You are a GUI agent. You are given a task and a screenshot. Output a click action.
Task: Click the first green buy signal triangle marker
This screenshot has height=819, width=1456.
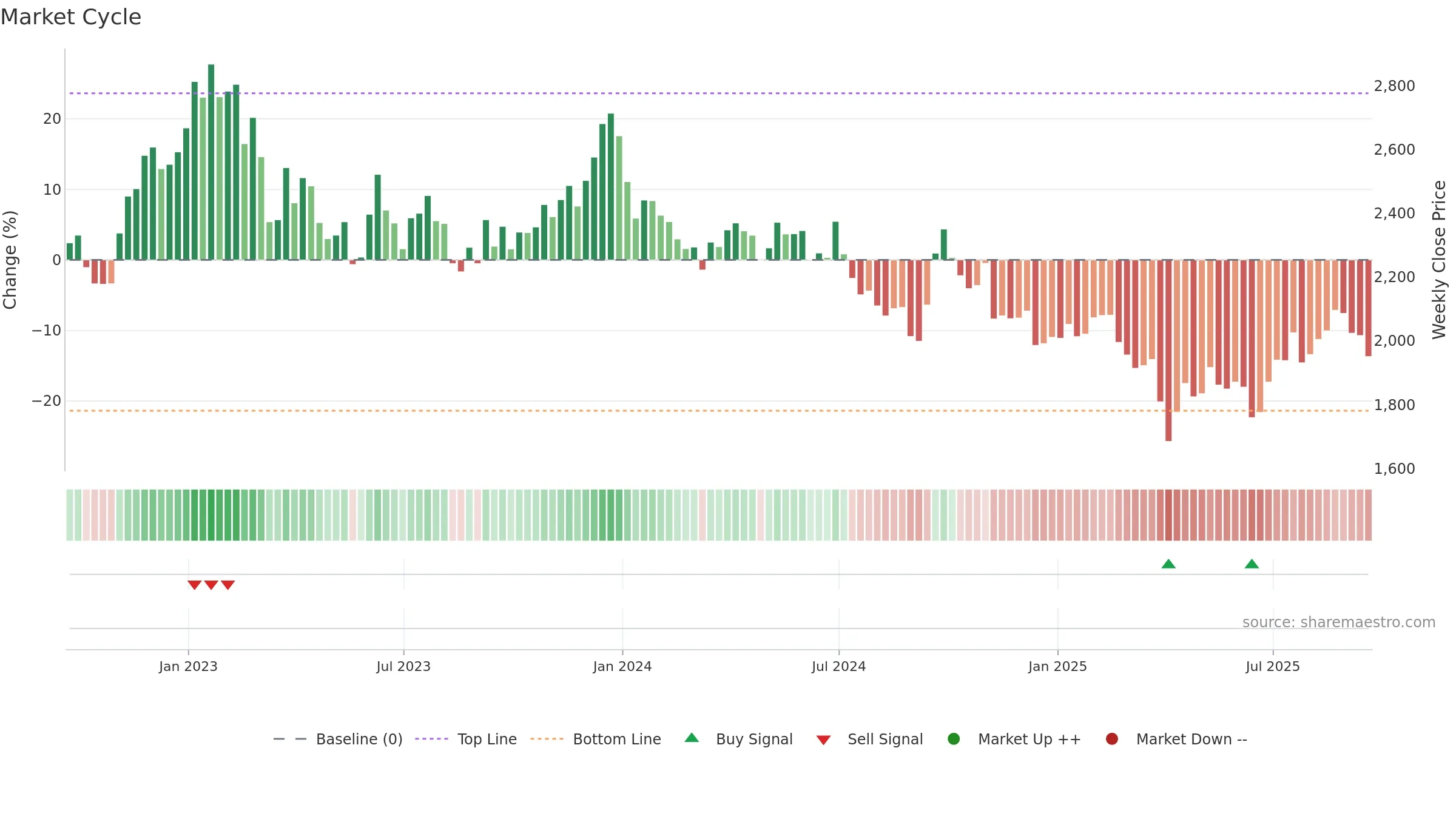coord(1168,564)
